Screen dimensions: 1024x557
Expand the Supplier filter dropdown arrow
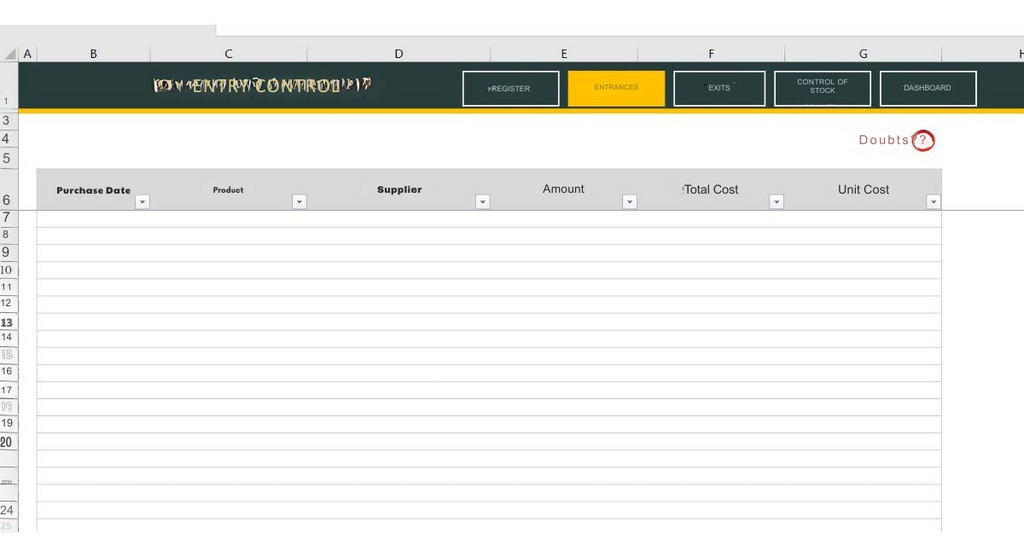click(483, 202)
